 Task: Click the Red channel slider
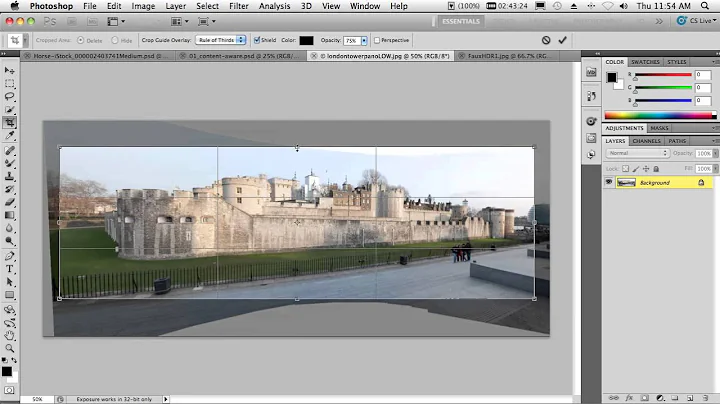pos(663,75)
